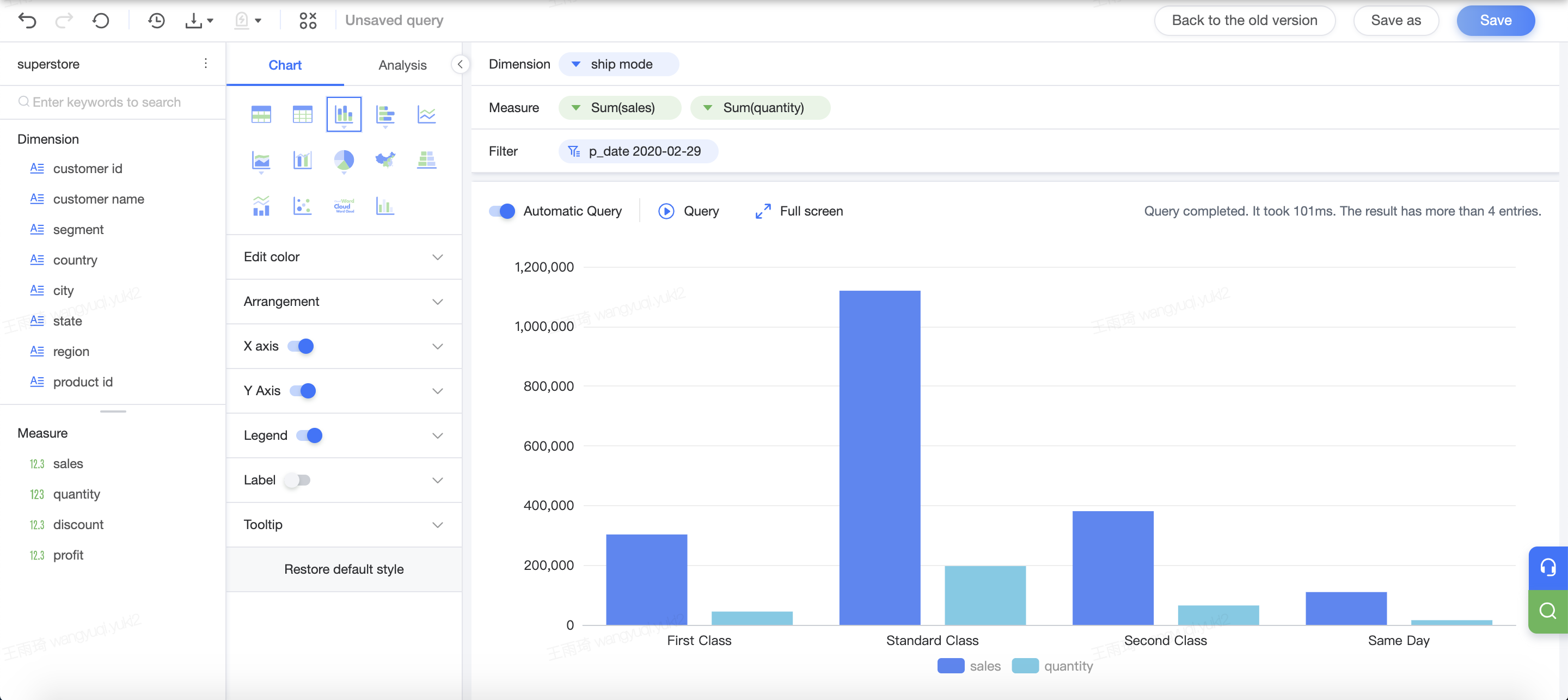The width and height of the screenshot is (1568, 700).
Task: Click the Standard Class sales bar
Action: (880, 458)
